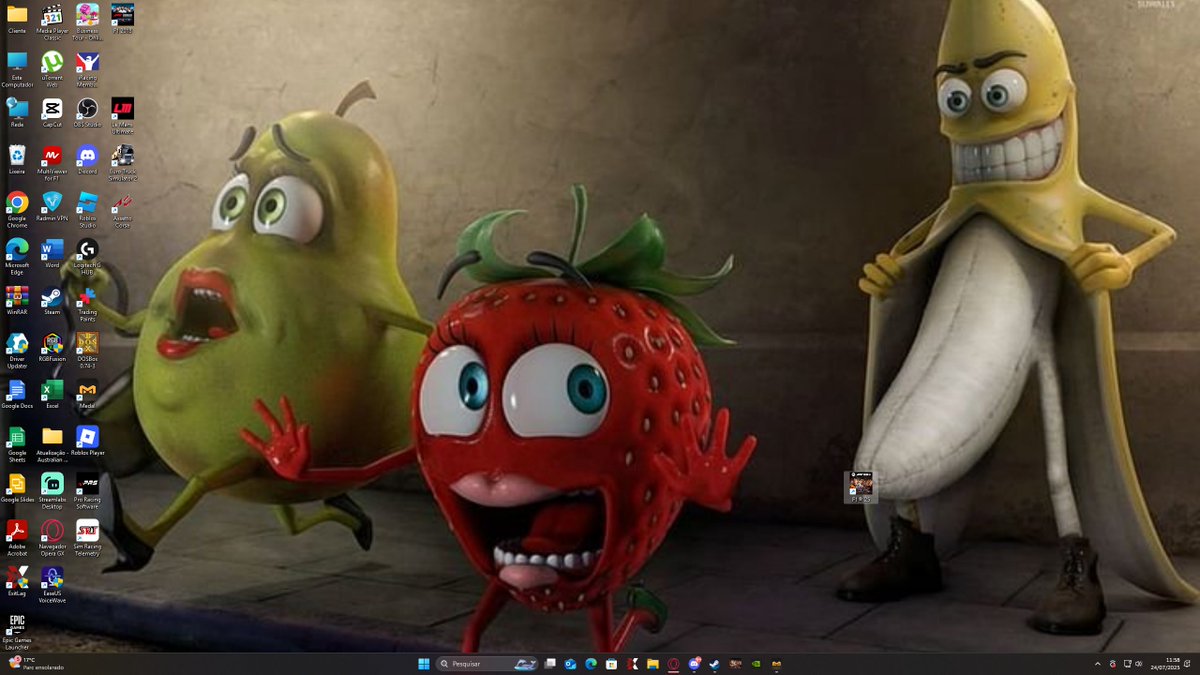The width and height of the screenshot is (1200, 675).
Task: Select the Google Chrome desktop shortcut
Action: click(17, 210)
